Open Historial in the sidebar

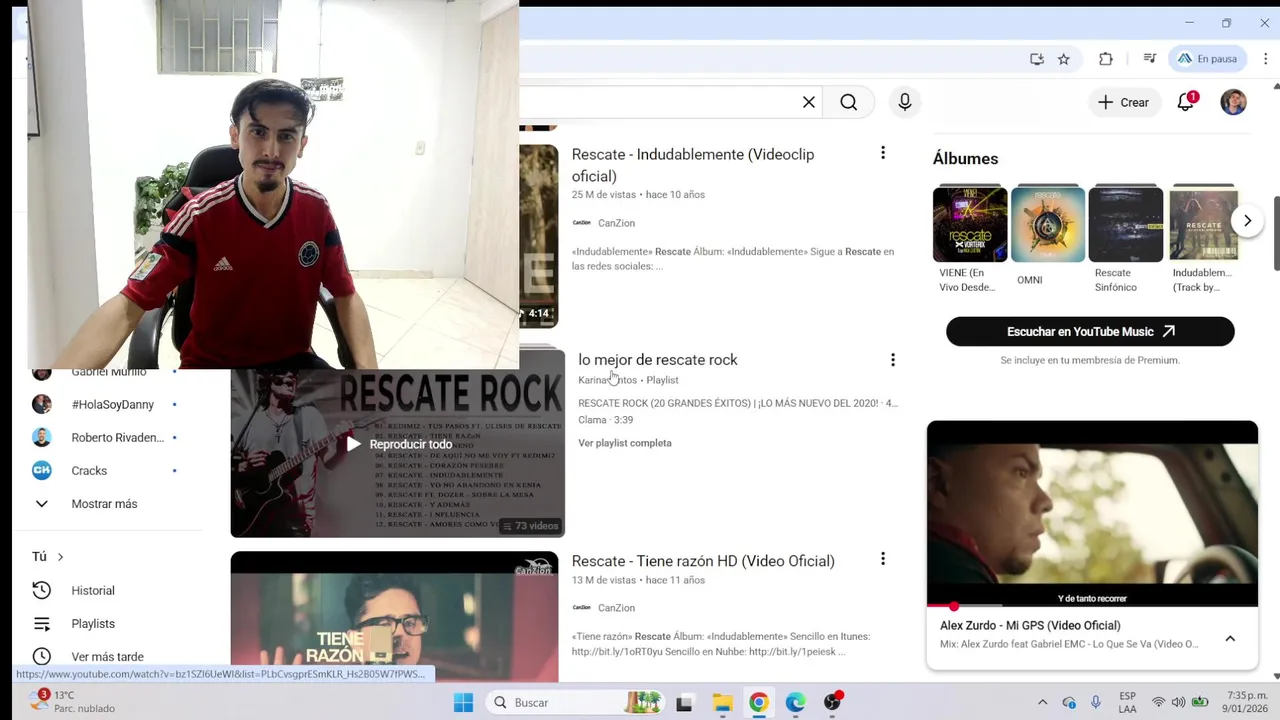(93, 591)
